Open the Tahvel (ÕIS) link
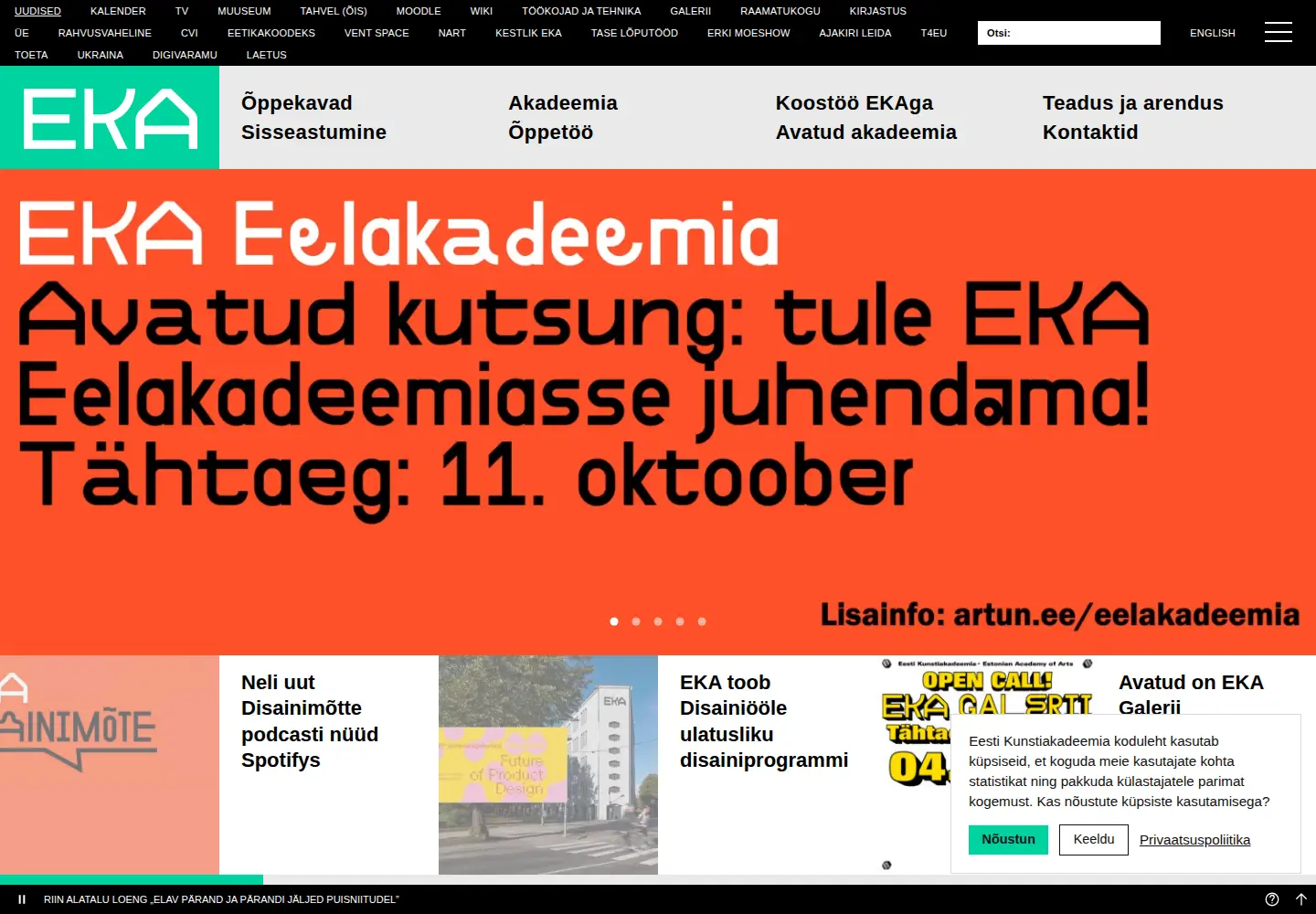The width and height of the screenshot is (1316, 914). click(334, 11)
